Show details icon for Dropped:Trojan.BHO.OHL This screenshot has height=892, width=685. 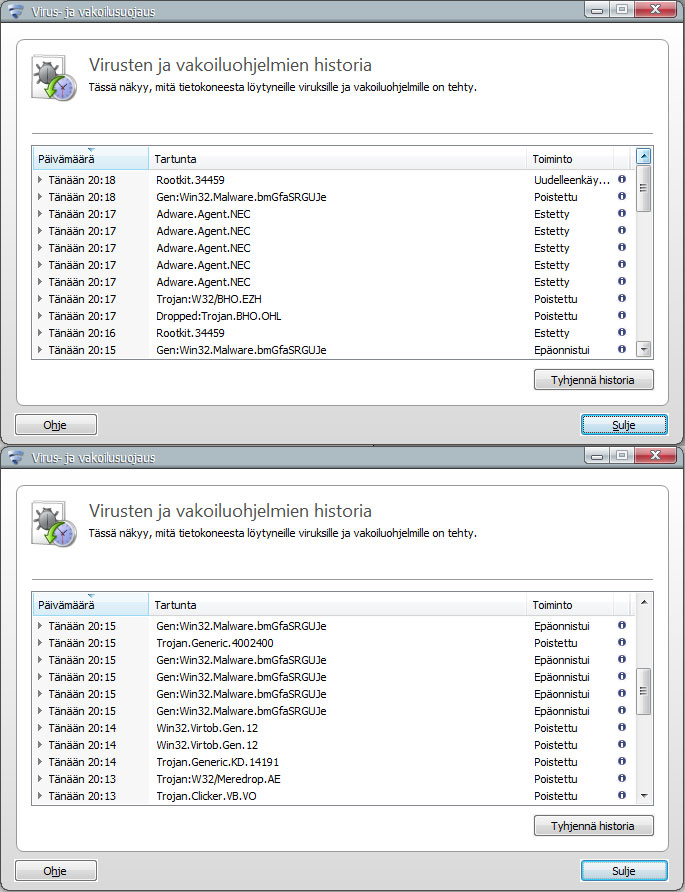coord(622,315)
